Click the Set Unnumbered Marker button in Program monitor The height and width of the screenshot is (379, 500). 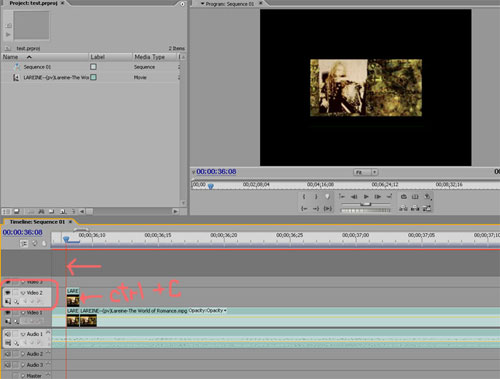[327, 197]
